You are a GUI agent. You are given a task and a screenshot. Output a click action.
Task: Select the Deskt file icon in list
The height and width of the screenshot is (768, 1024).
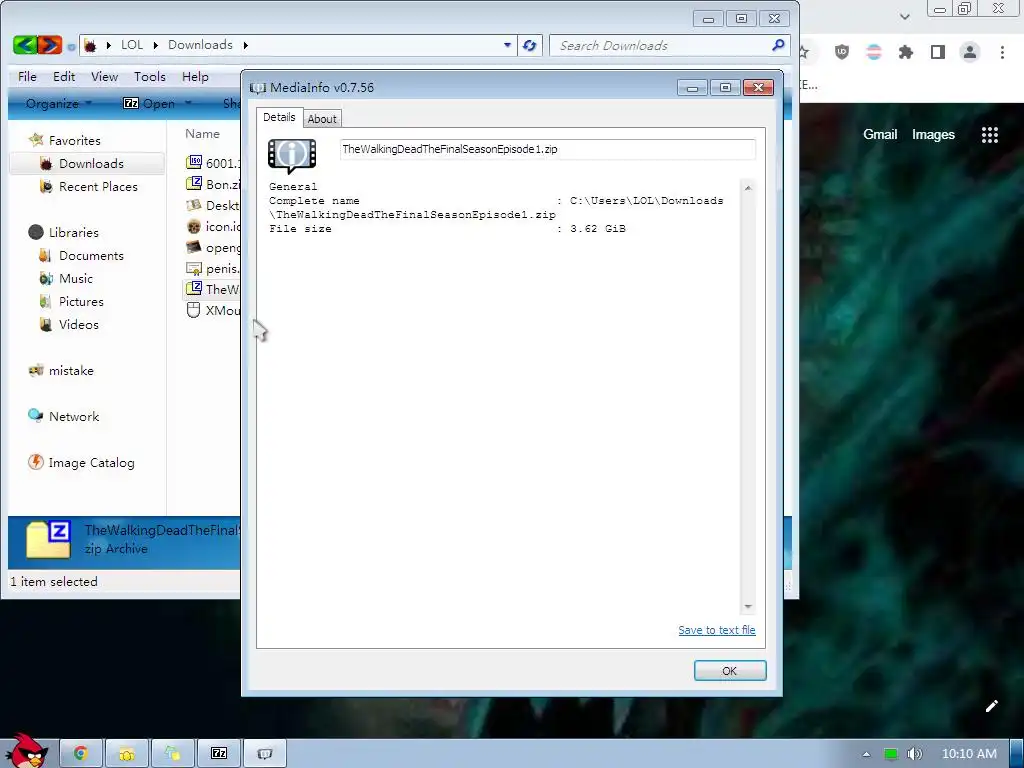tap(194, 205)
